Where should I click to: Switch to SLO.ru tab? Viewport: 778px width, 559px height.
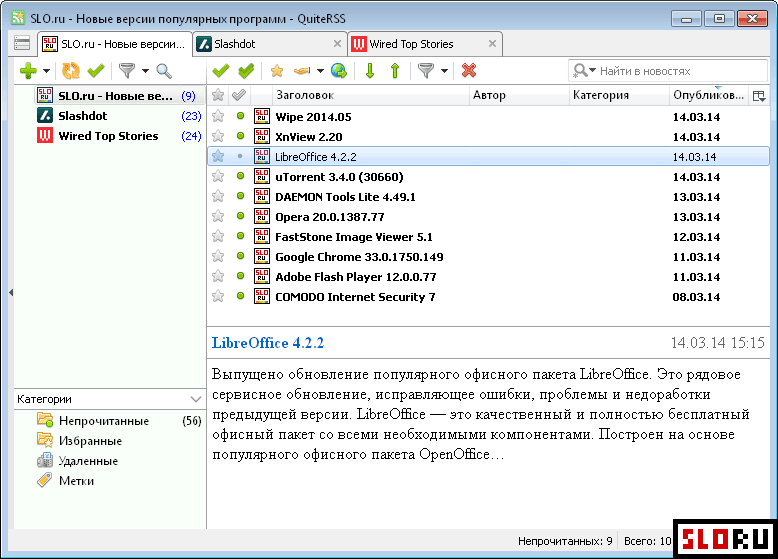pyautogui.click(x=115, y=44)
